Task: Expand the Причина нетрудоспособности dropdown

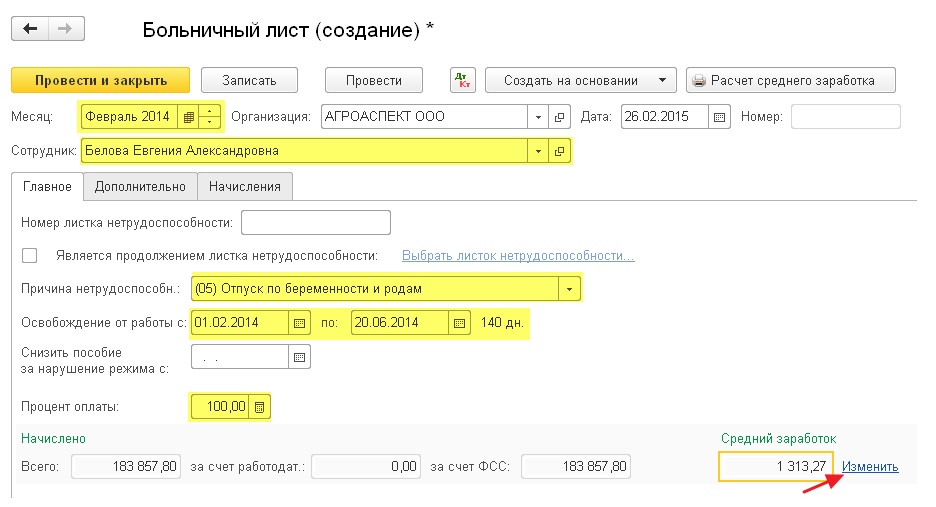Action: coord(569,289)
